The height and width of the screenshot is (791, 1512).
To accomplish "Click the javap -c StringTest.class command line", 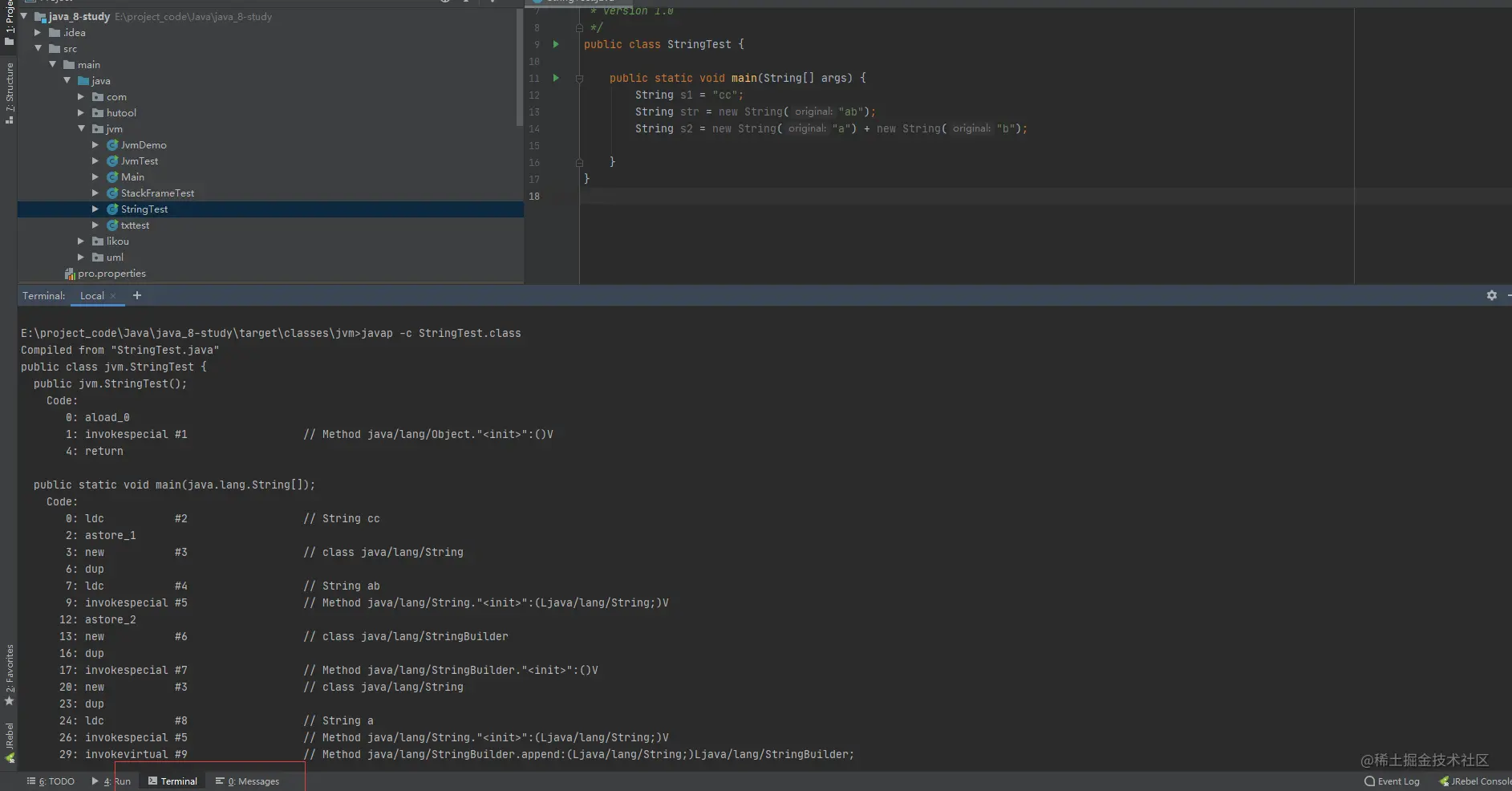I will click(x=271, y=333).
